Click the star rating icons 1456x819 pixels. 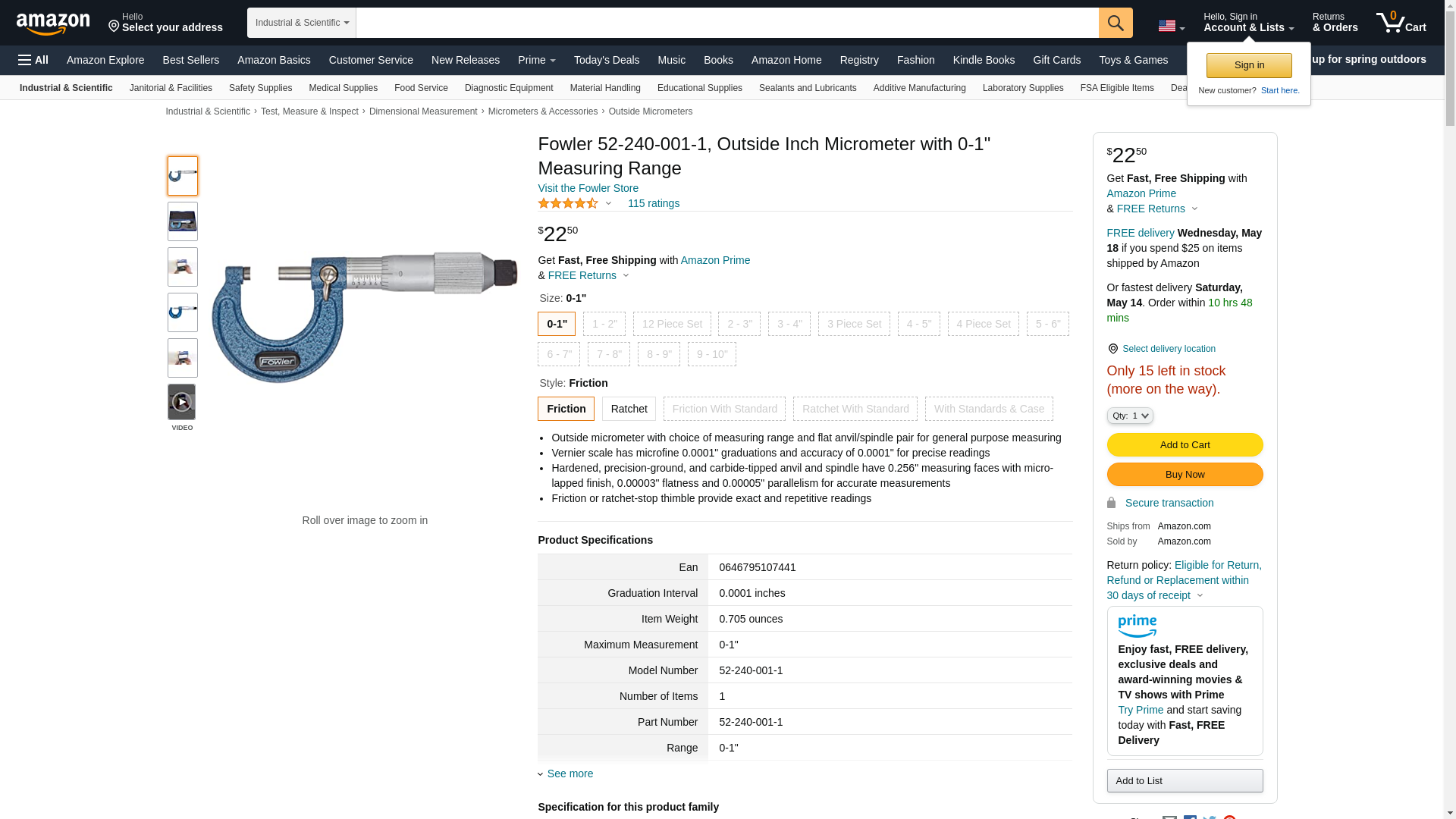point(568,203)
